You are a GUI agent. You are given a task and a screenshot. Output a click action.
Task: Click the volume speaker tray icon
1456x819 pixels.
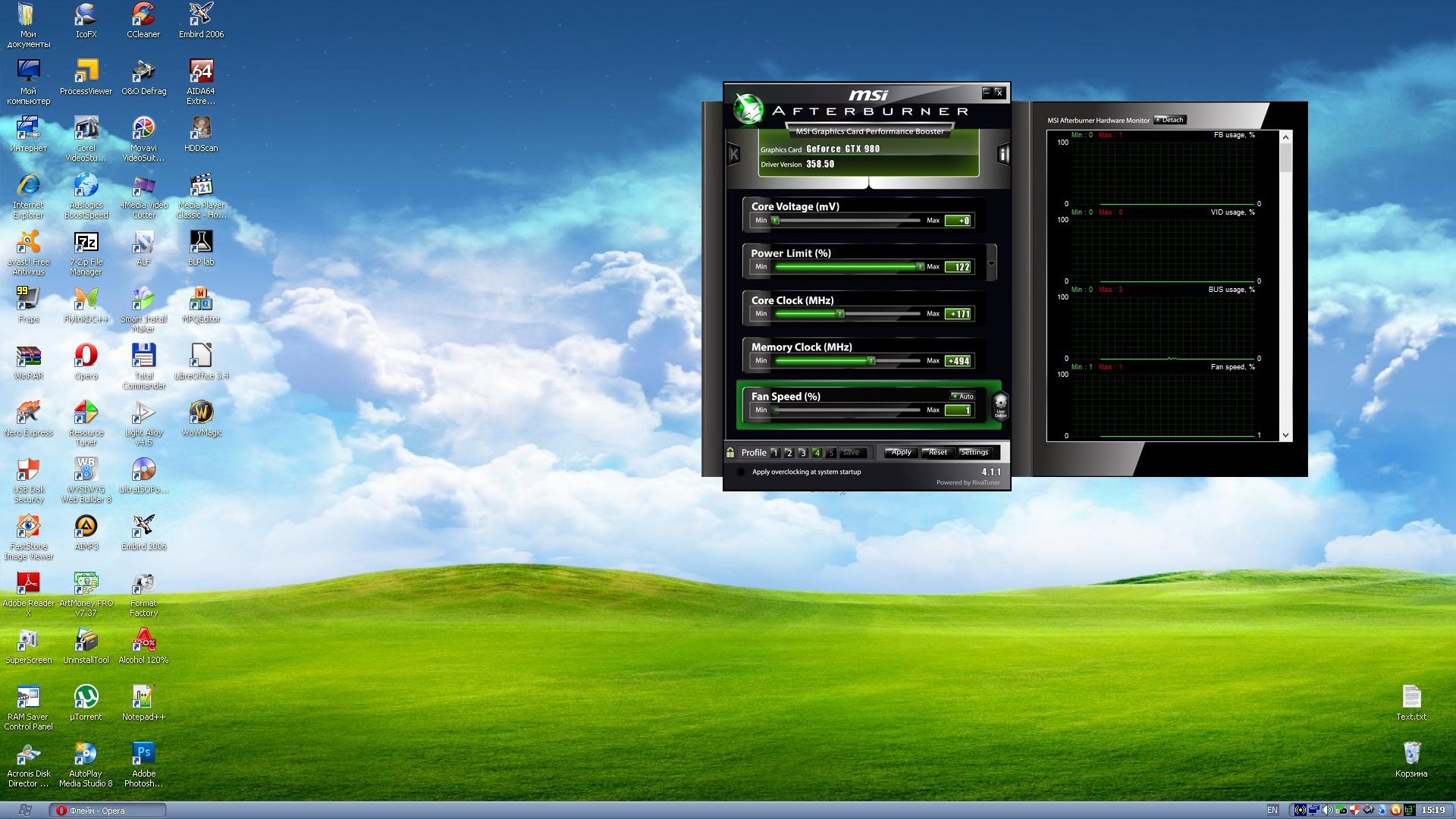point(1327,811)
